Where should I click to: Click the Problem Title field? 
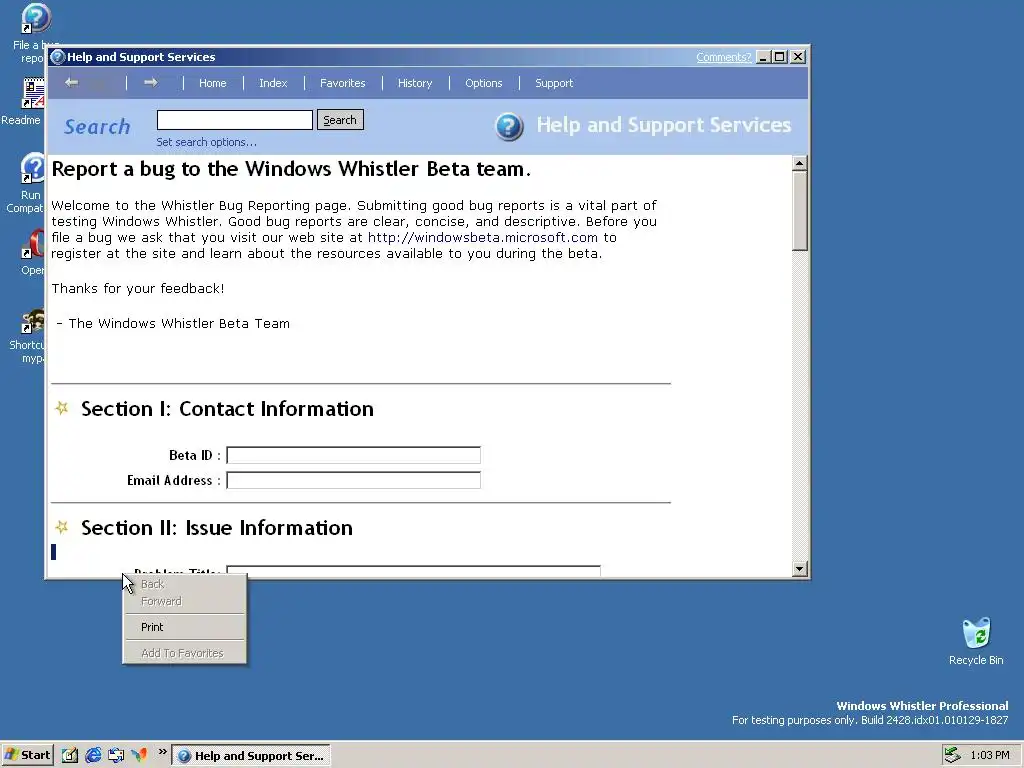(x=413, y=570)
